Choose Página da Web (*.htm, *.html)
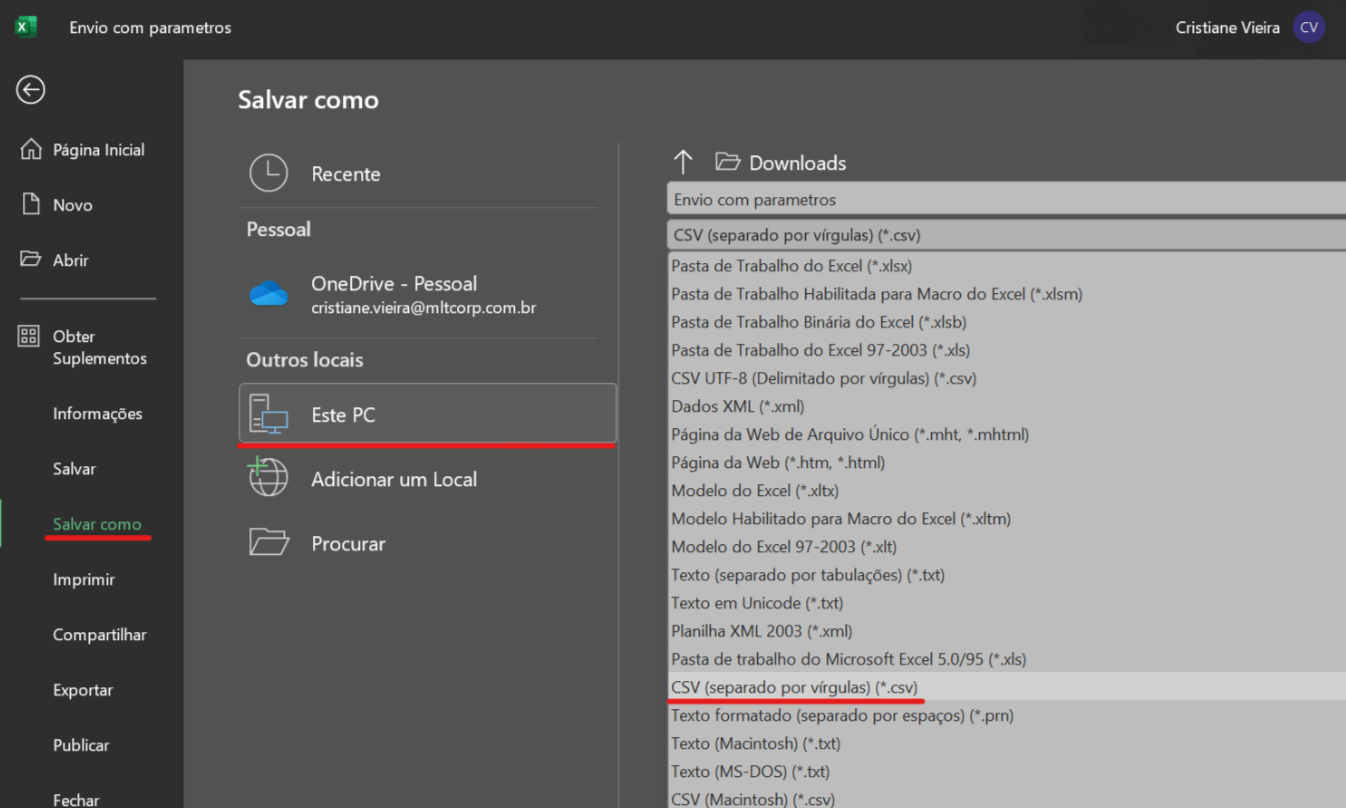Viewport: 1346px width, 808px height. [x=1006, y=462]
